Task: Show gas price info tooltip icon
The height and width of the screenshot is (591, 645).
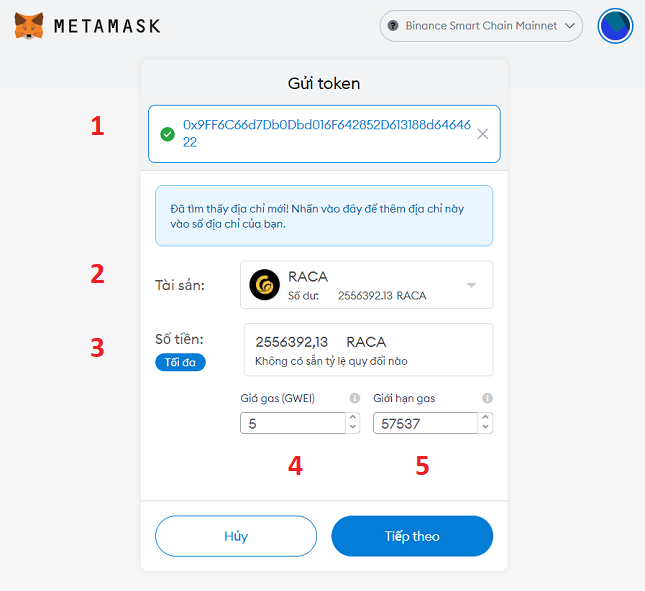Action: coord(354,398)
